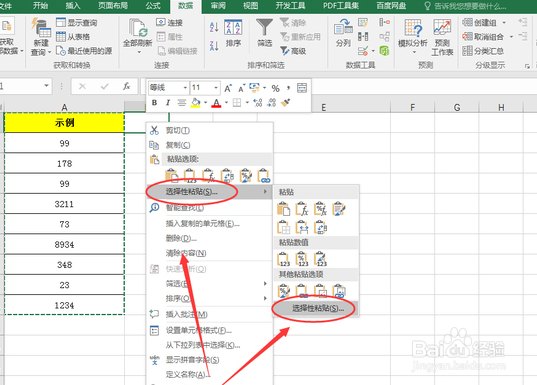Click the first formatting-only icon under 其他粘贴选项
537x385 pixels.
284,290
